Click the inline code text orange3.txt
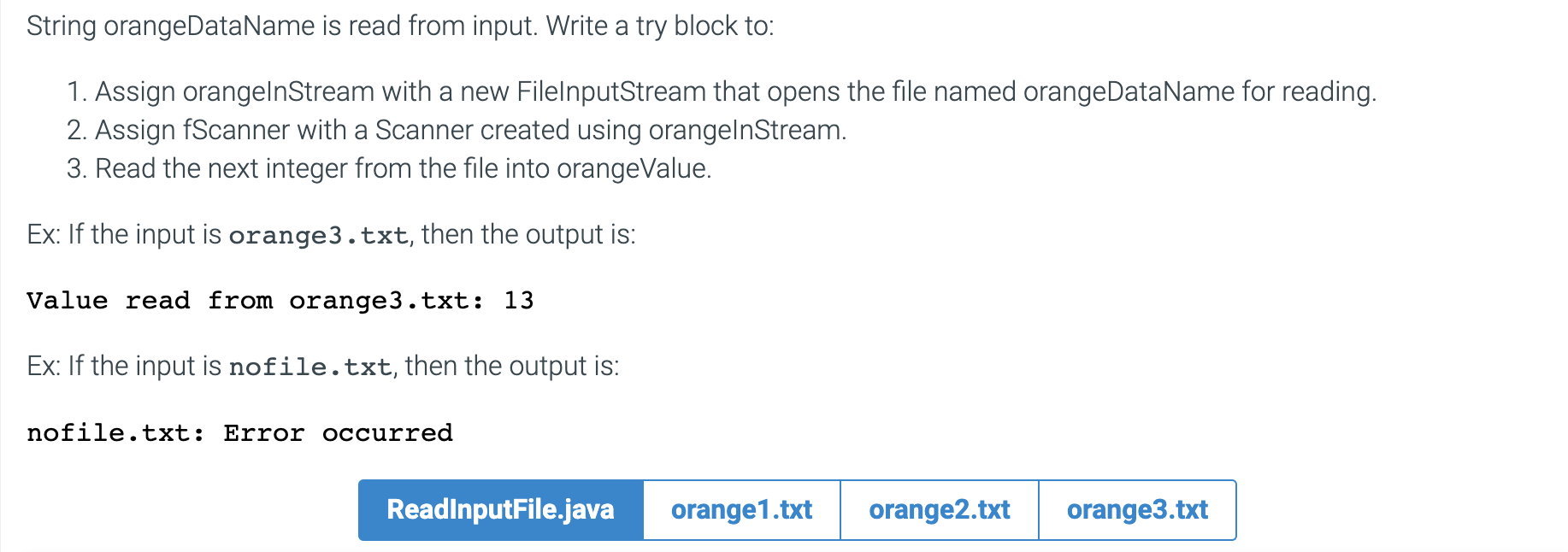Image resolution: width=1568 pixels, height=552 pixels. click(319, 235)
